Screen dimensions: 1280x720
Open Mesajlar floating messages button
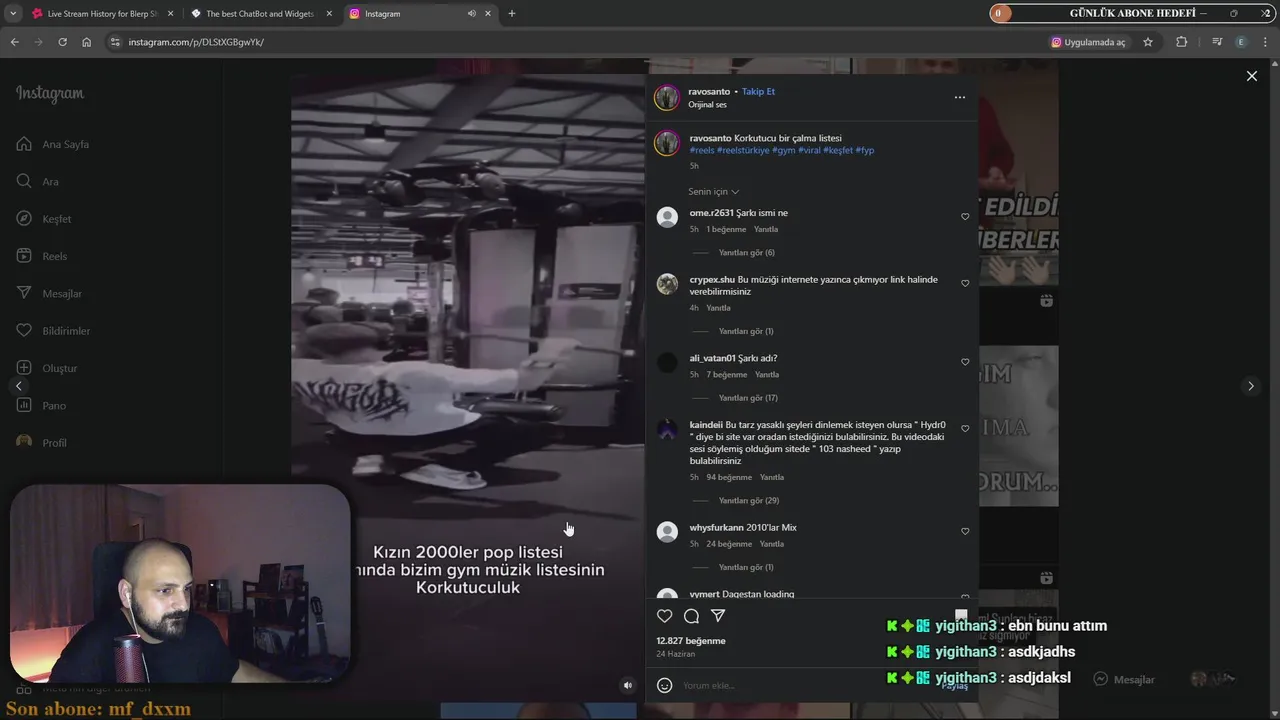pyautogui.click(x=1124, y=679)
